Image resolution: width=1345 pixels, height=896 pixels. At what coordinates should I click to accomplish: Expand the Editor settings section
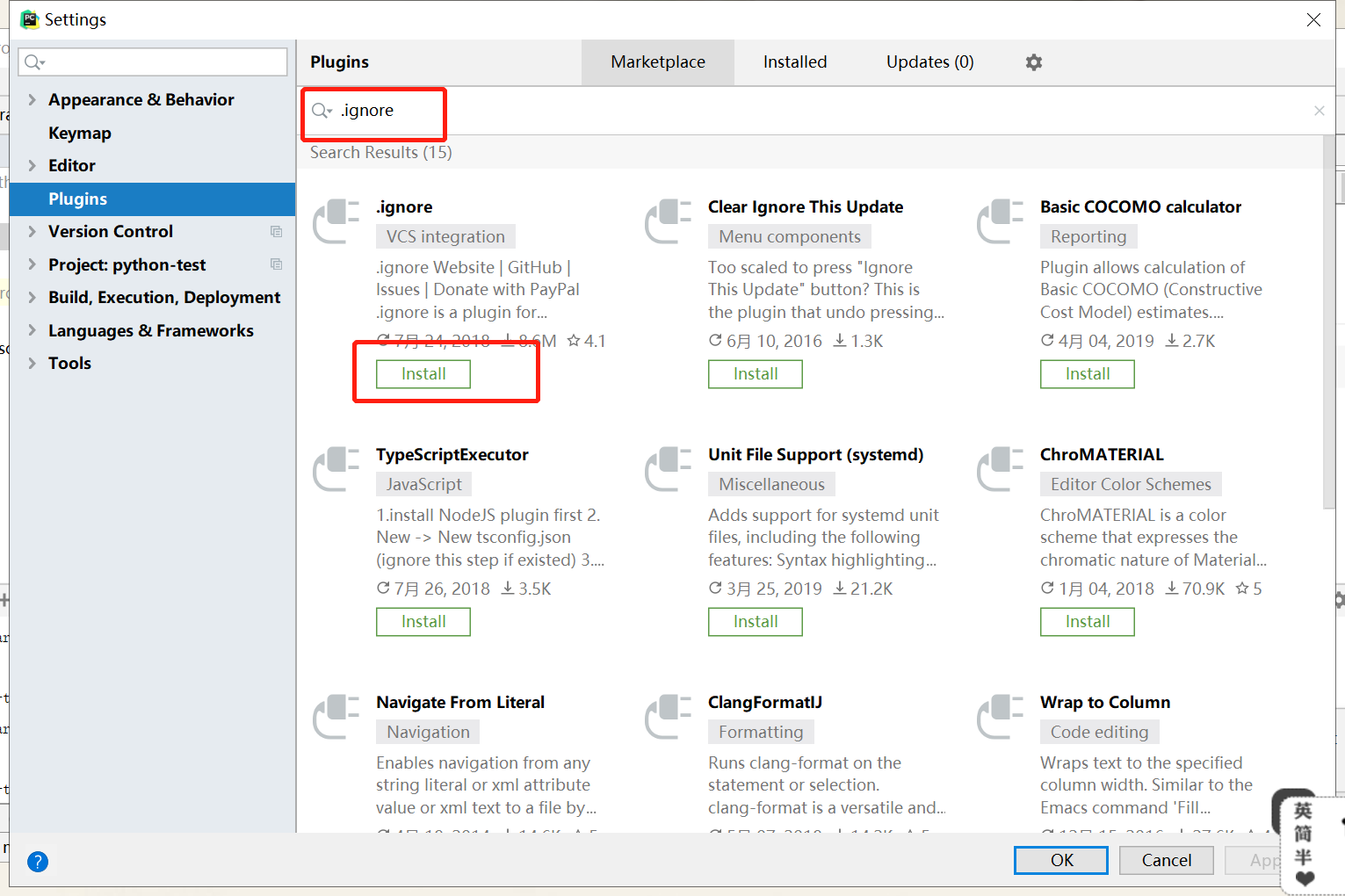[32, 165]
